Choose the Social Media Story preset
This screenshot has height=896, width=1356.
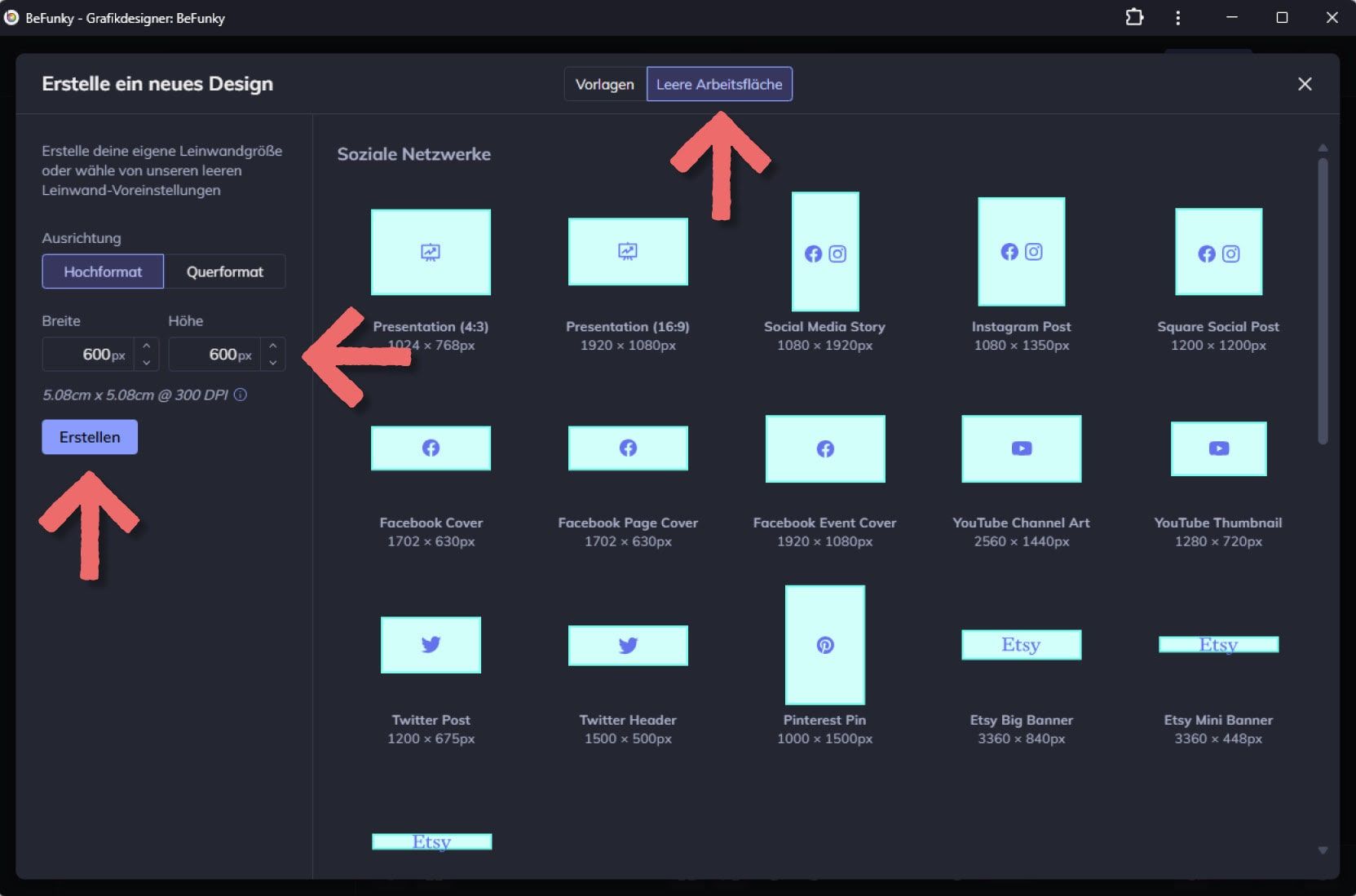point(825,251)
